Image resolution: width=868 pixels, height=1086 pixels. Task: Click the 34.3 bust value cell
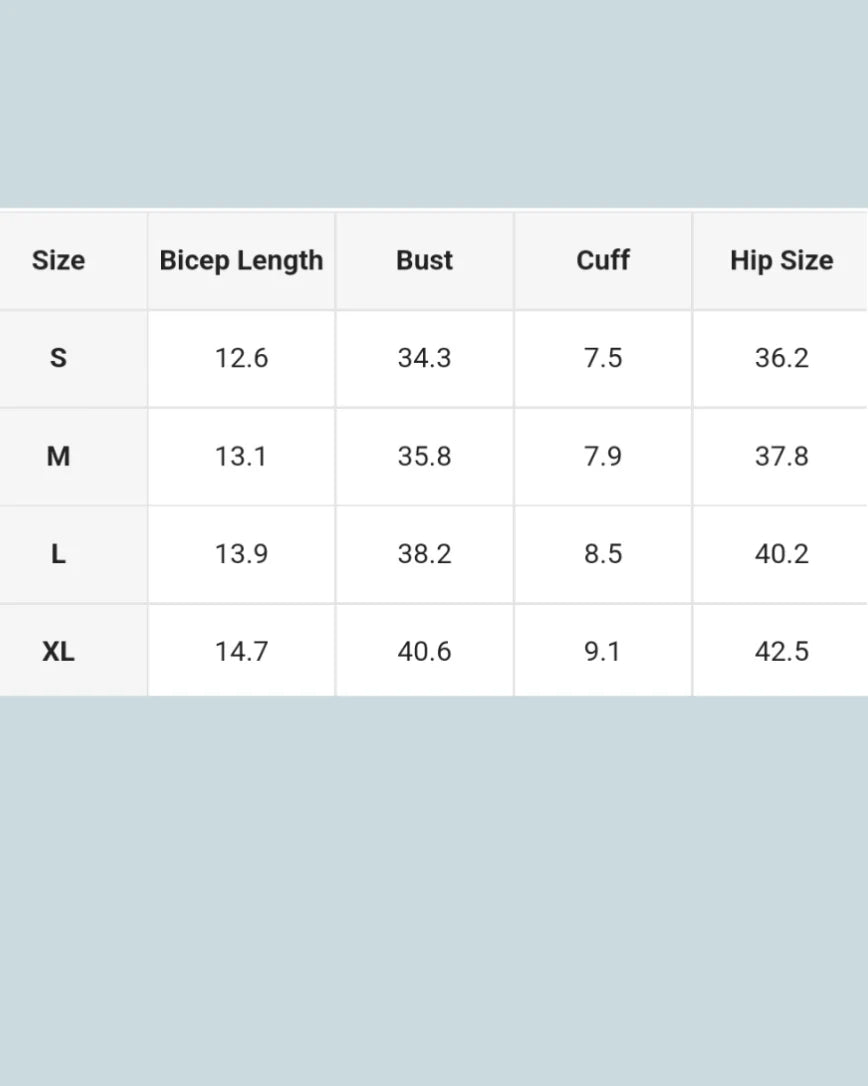coord(424,358)
